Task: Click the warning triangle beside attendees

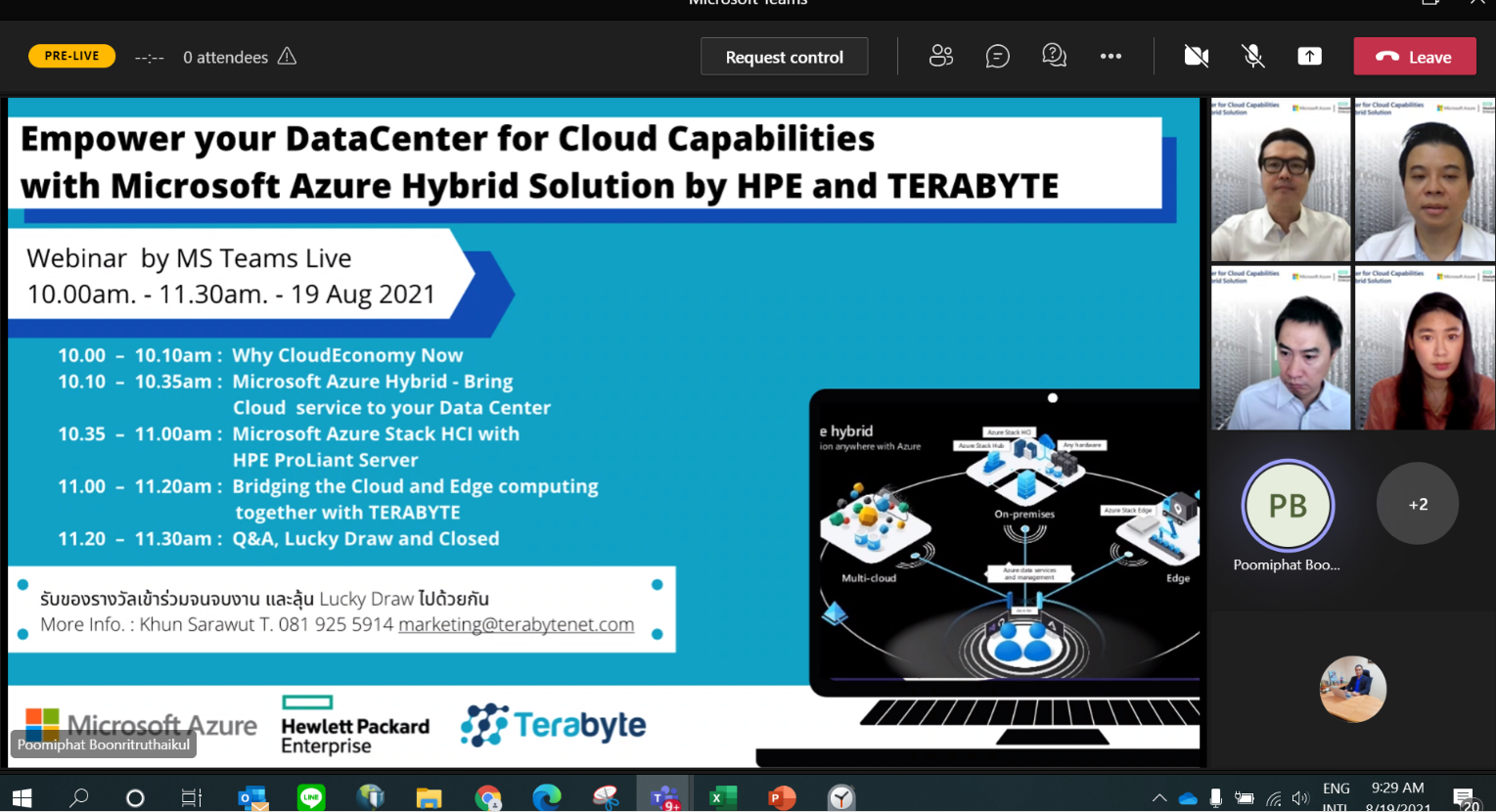Action: tap(287, 56)
